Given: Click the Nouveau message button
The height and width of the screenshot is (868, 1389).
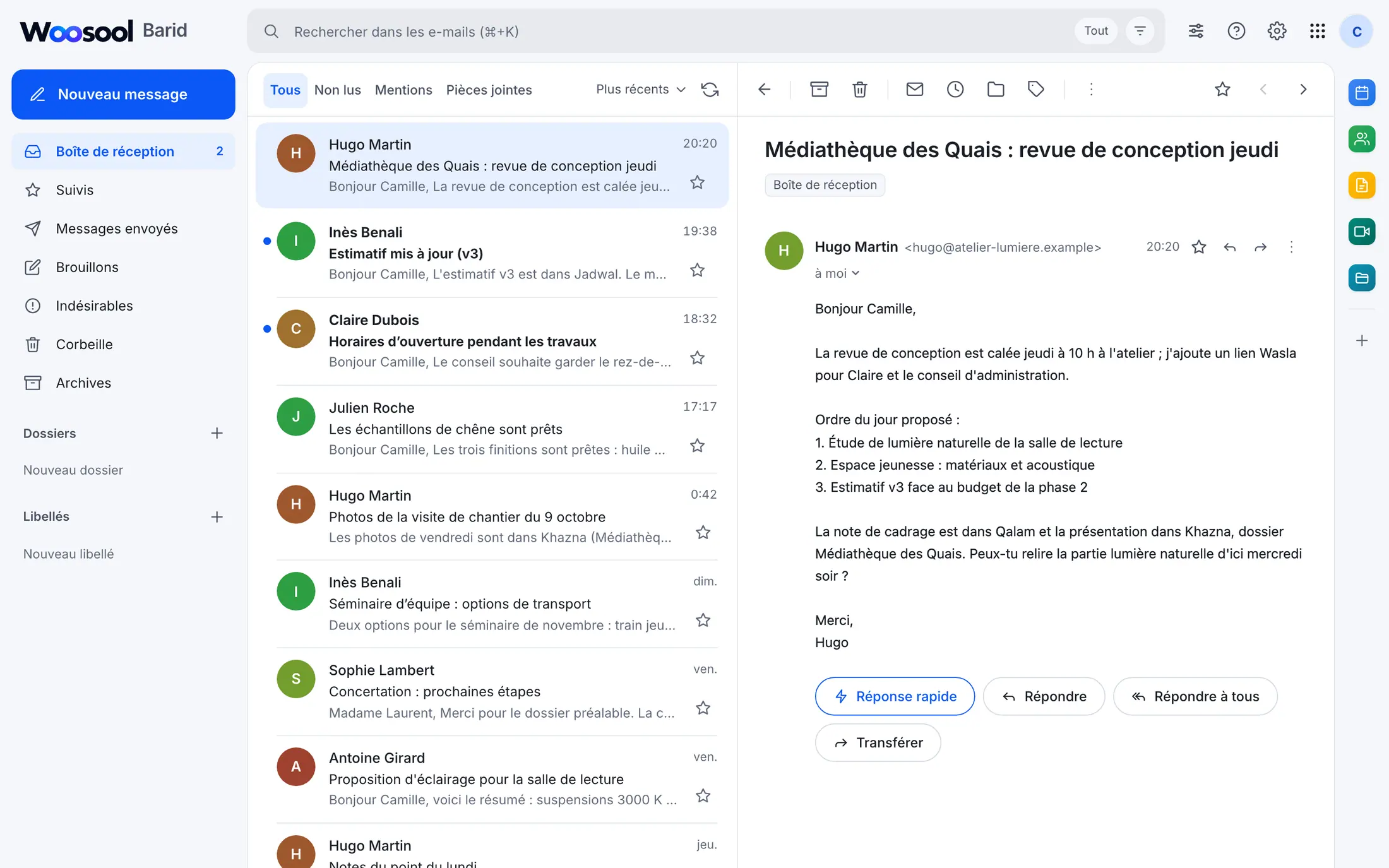Looking at the screenshot, I should 123,94.
